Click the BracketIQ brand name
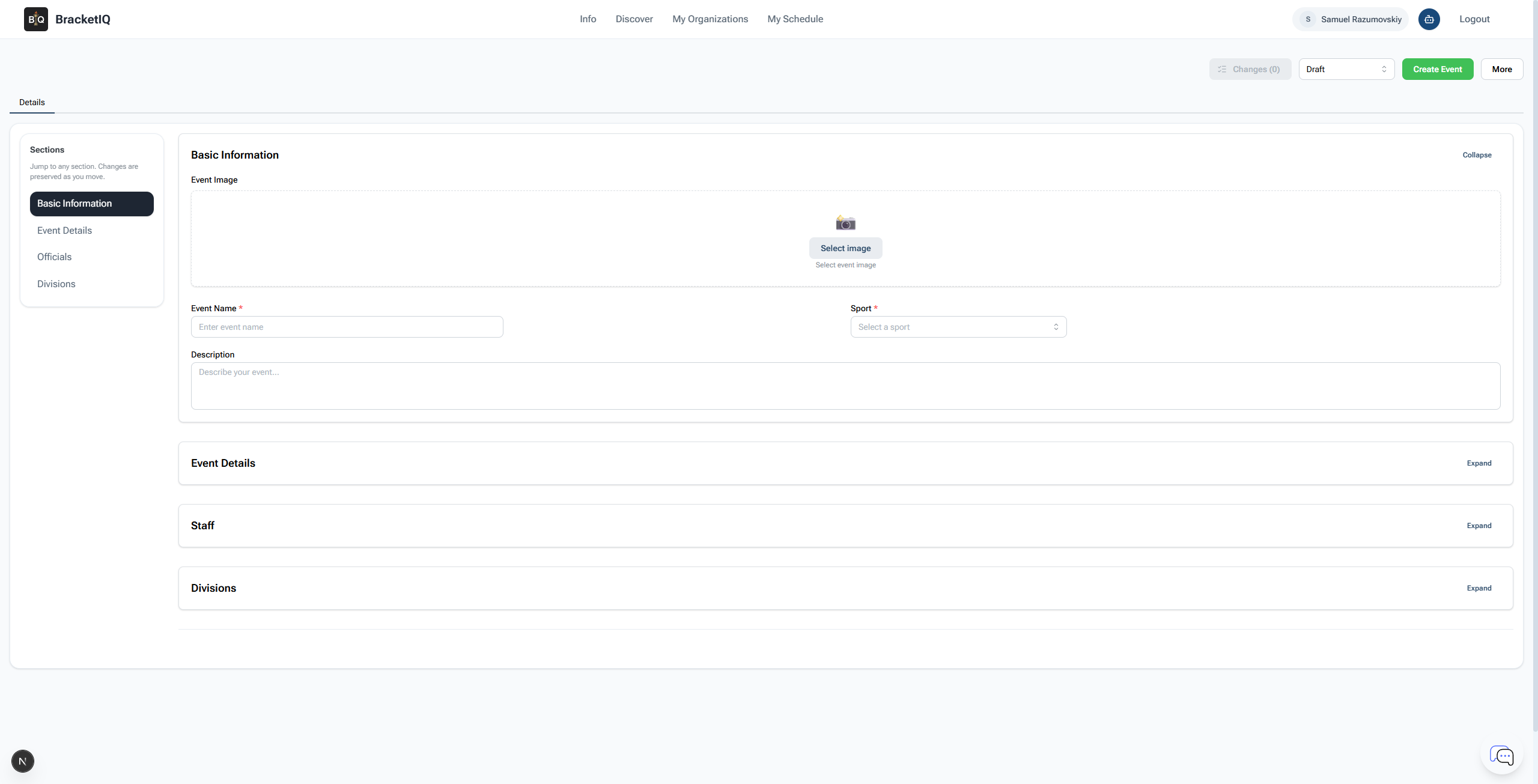The height and width of the screenshot is (784, 1538). [x=83, y=19]
